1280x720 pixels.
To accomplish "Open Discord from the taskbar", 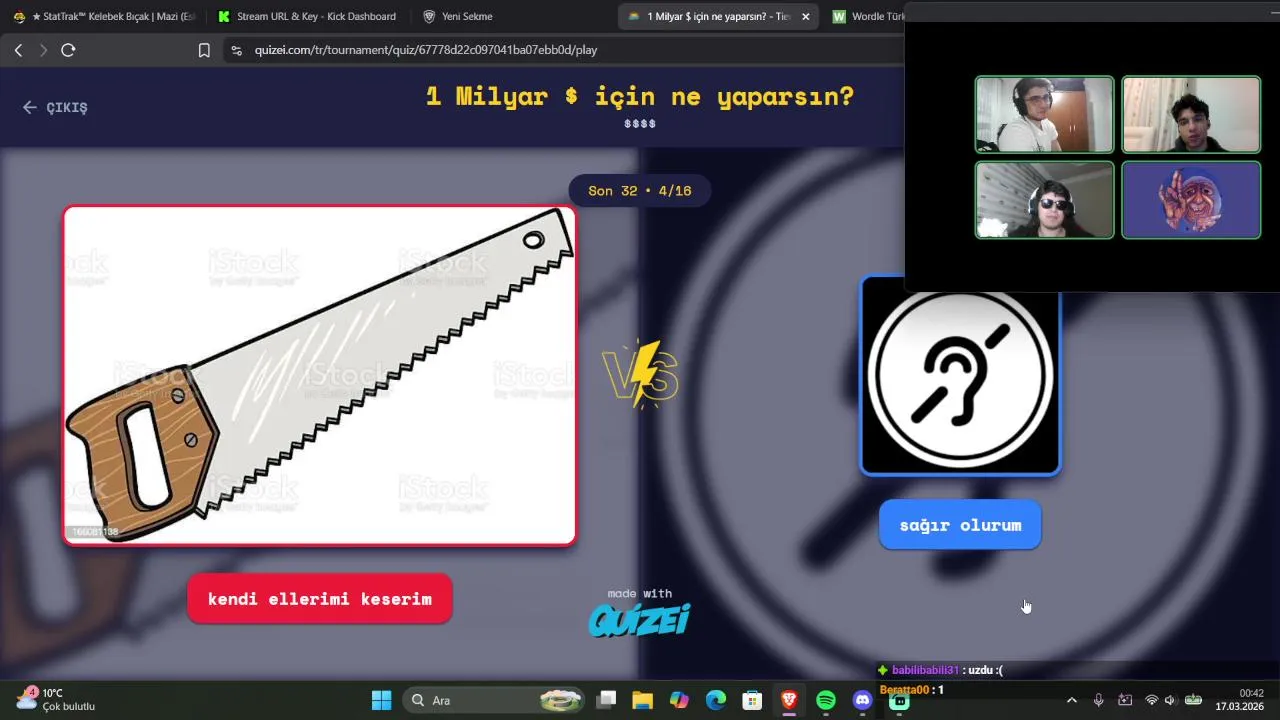I will pyautogui.click(x=863, y=700).
